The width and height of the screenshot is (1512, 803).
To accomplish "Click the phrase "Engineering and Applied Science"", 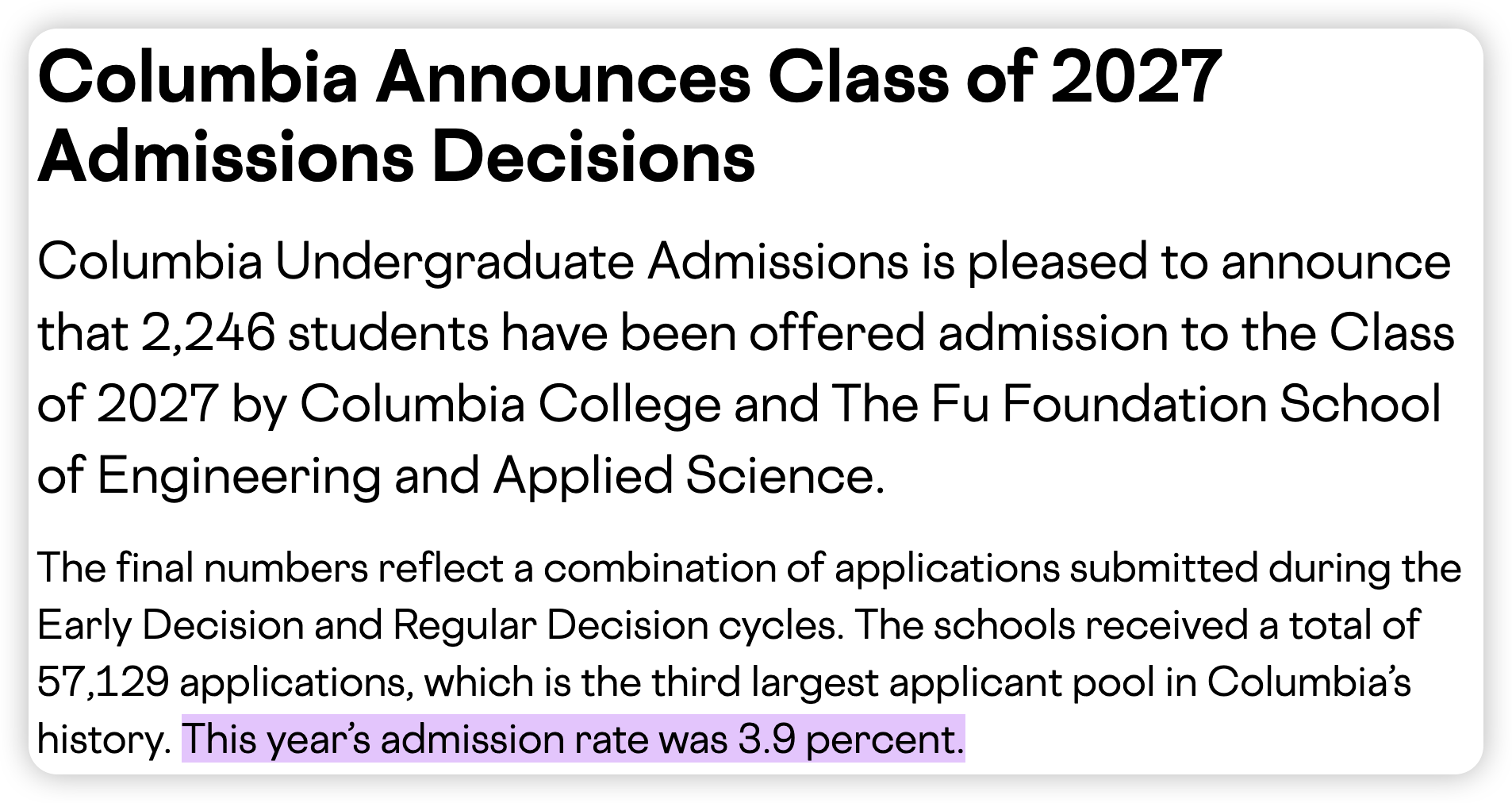I will click(x=489, y=476).
